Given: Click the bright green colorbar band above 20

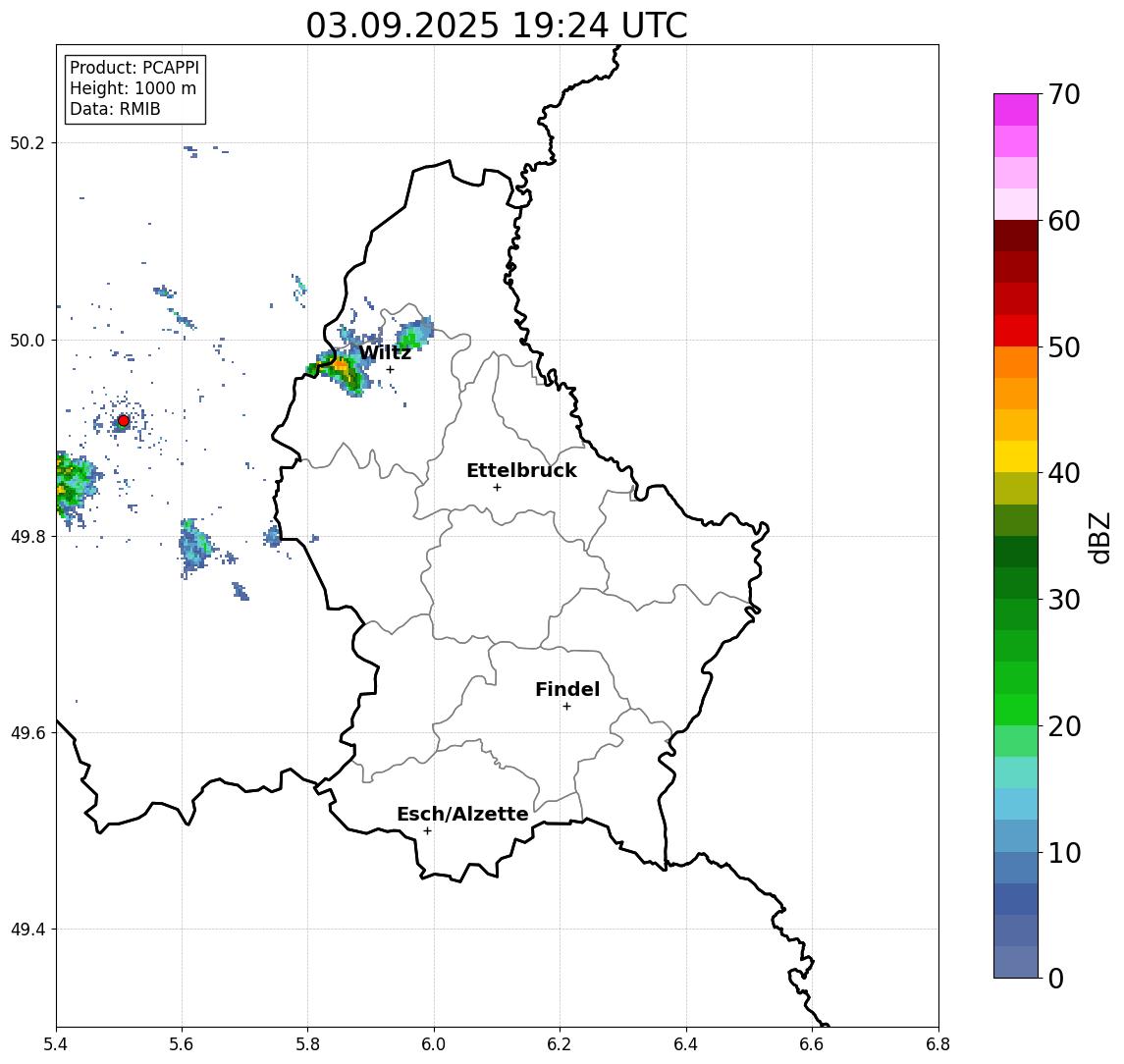Looking at the screenshot, I should click(x=1016, y=709).
